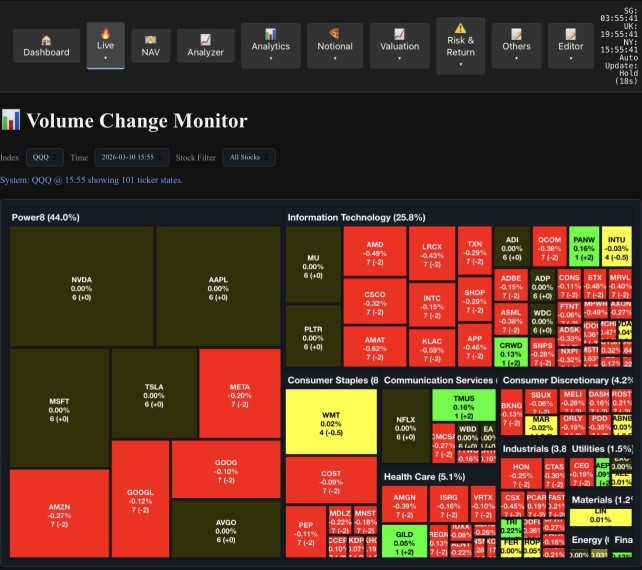Click the Risk & Return warning icon

(460, 28)
